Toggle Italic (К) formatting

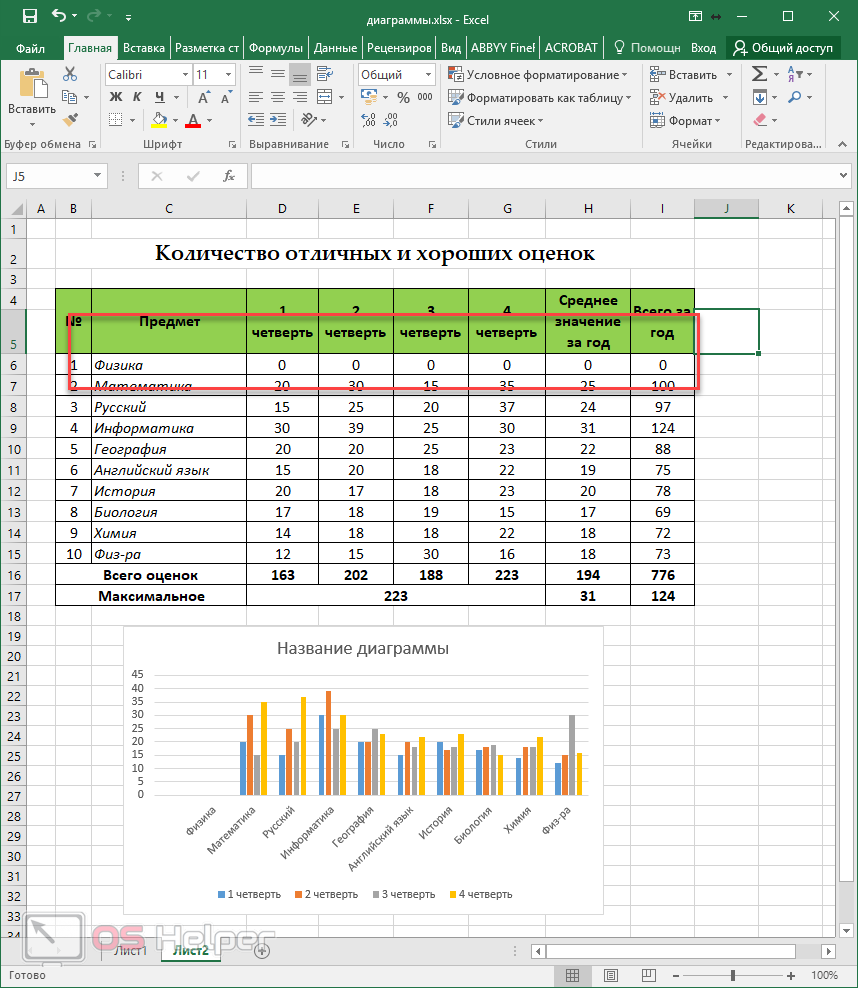[x=137, y=97]
